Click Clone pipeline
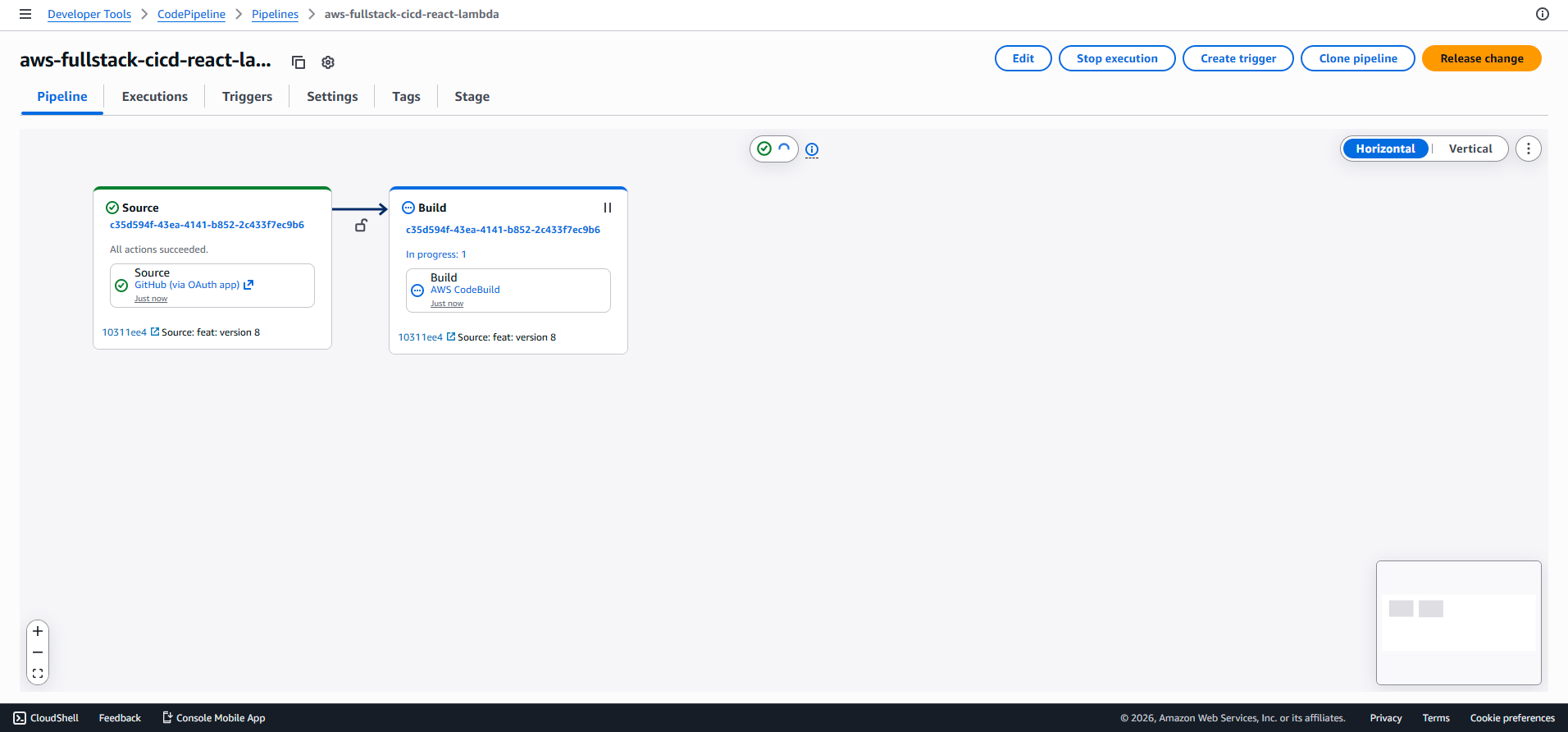The width and height of the screenshot is (1568, 732). pos(1358,58)
